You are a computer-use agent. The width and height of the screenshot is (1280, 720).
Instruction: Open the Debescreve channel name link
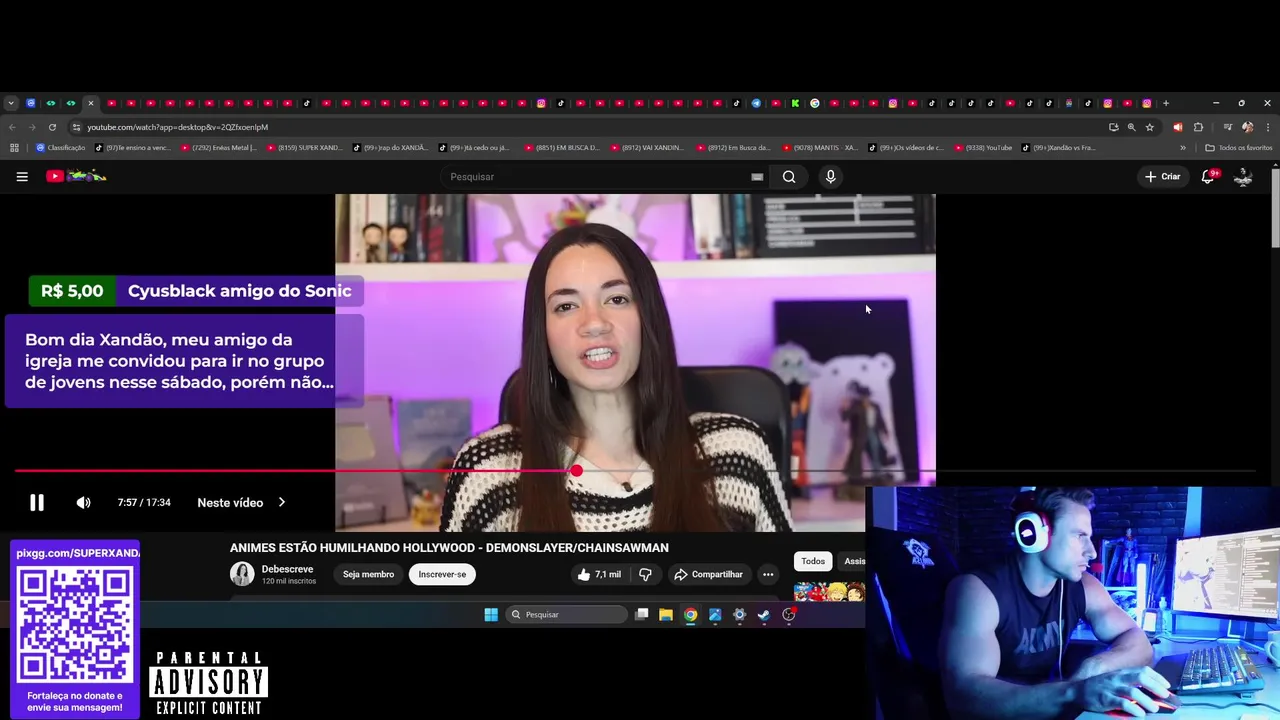click(x=287, y=569)
